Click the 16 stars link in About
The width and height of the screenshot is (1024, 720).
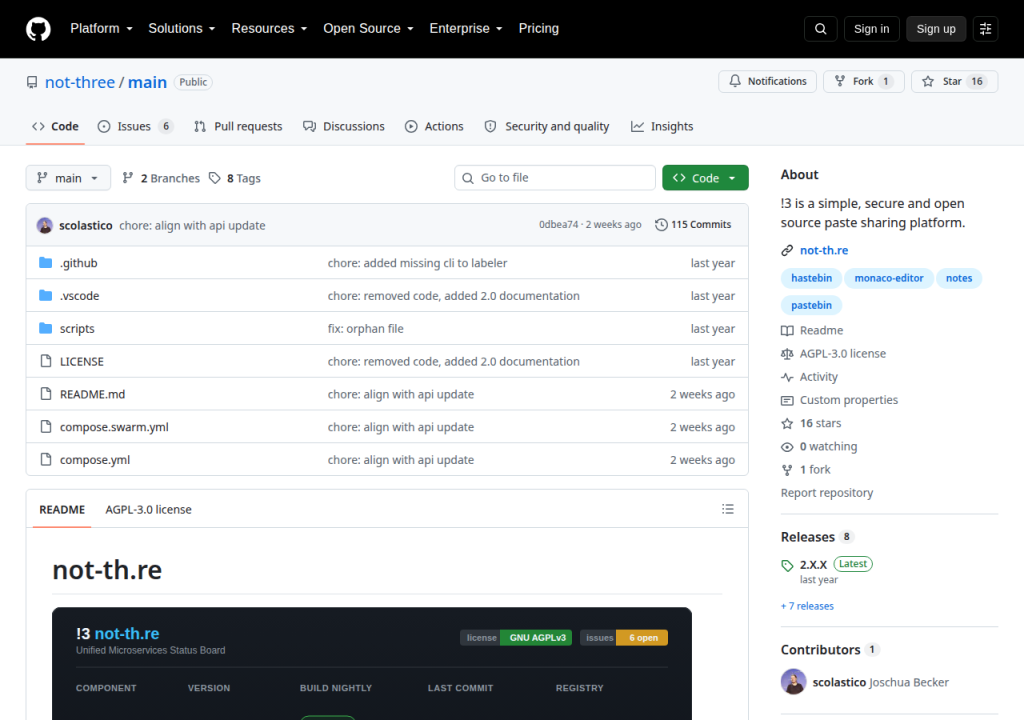coord(820,423)
